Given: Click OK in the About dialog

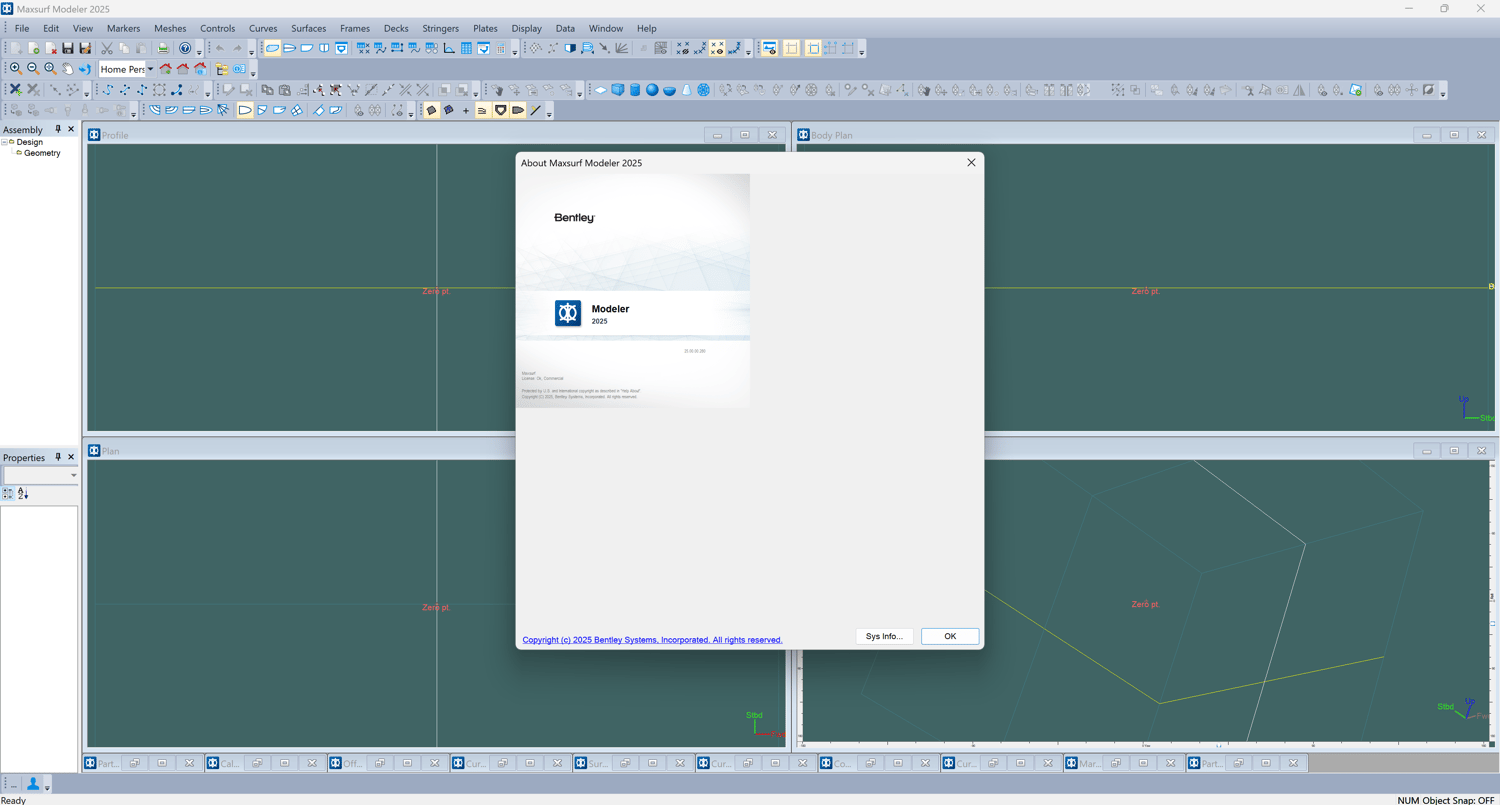Looking at the screenshot, I should click(950, 636).
